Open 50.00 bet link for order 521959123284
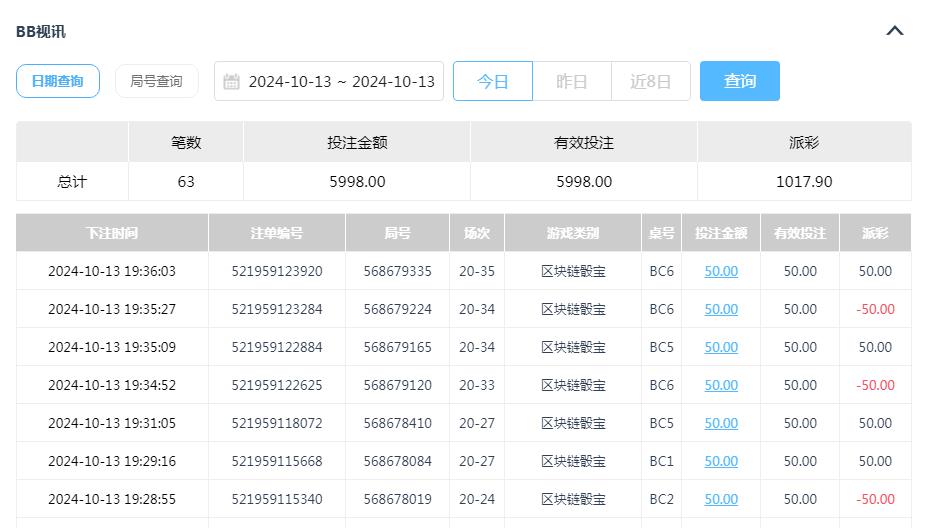Viewport: 942px width, 528px height. [x=721, y=309]
